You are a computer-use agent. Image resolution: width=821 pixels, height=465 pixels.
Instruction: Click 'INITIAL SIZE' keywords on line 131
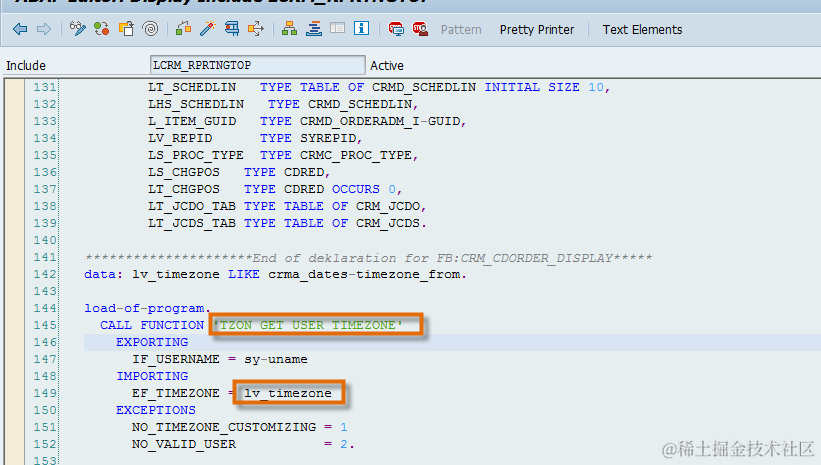click(532, 87)
